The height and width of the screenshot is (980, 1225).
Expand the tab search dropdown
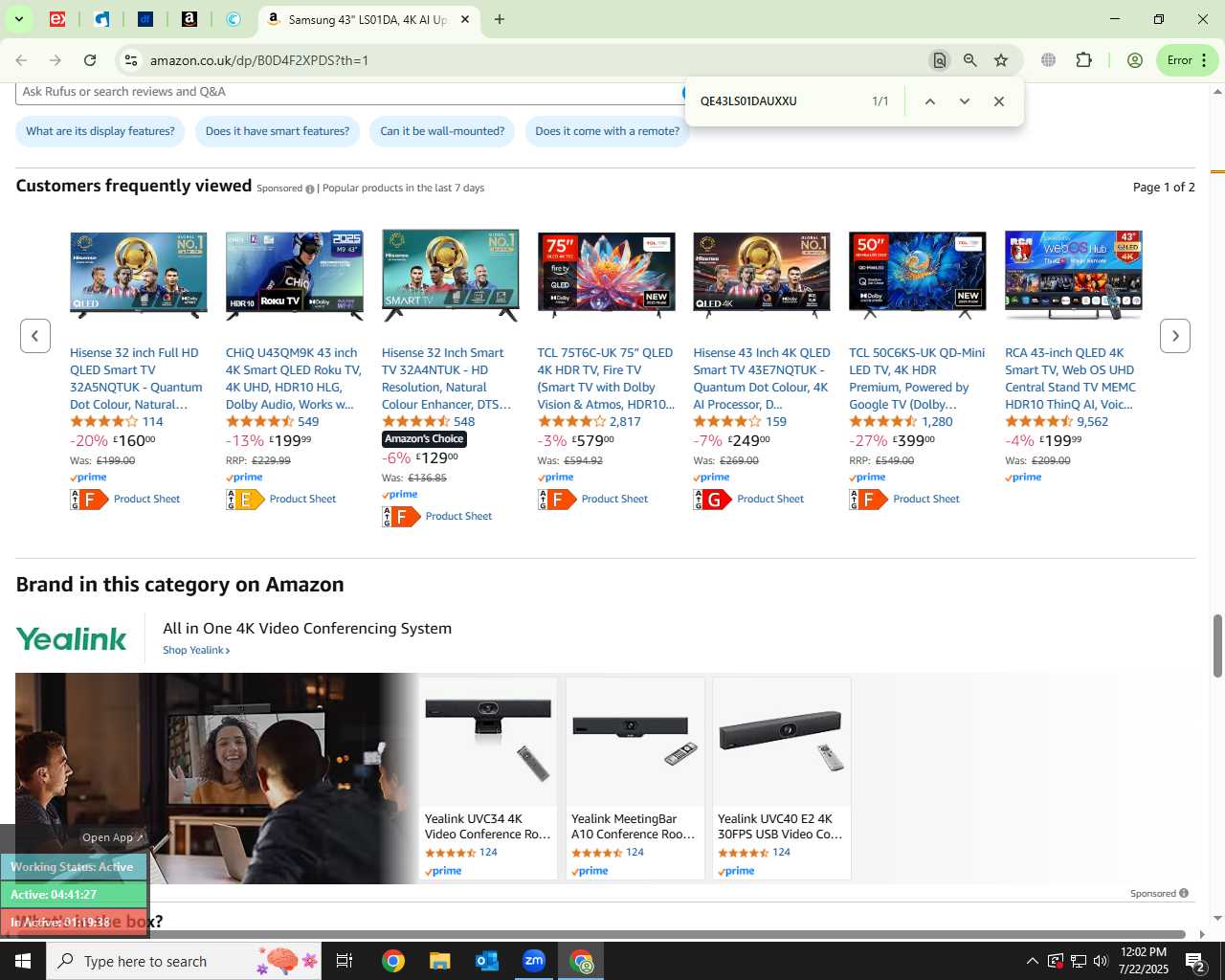point(18,19)
